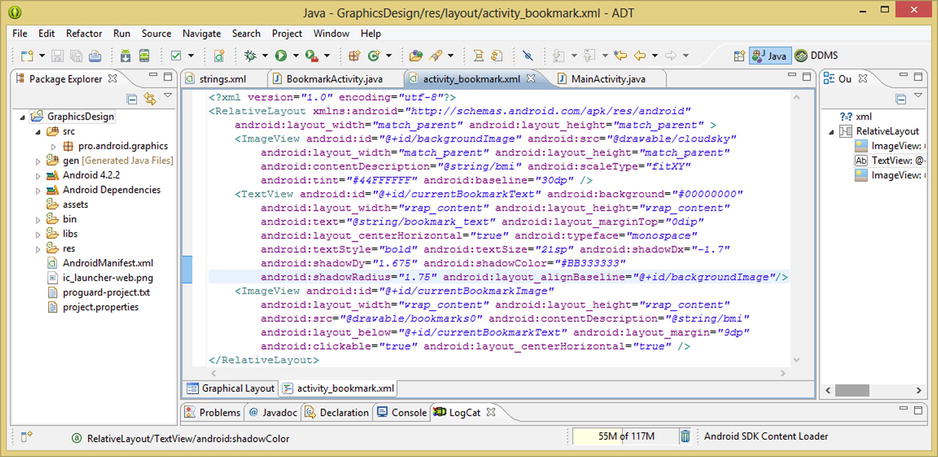
Task: Open the Debug dropdown arrow
Action: 264,56
